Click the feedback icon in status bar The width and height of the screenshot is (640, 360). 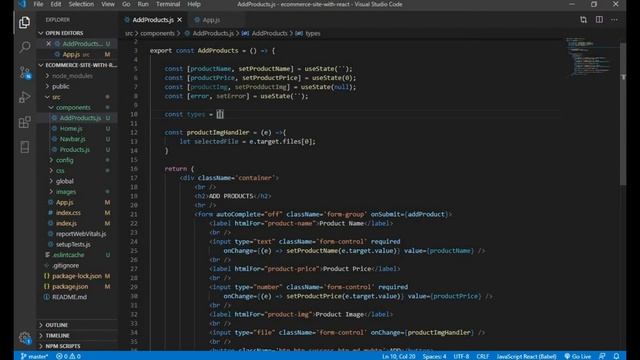[602, 356]
